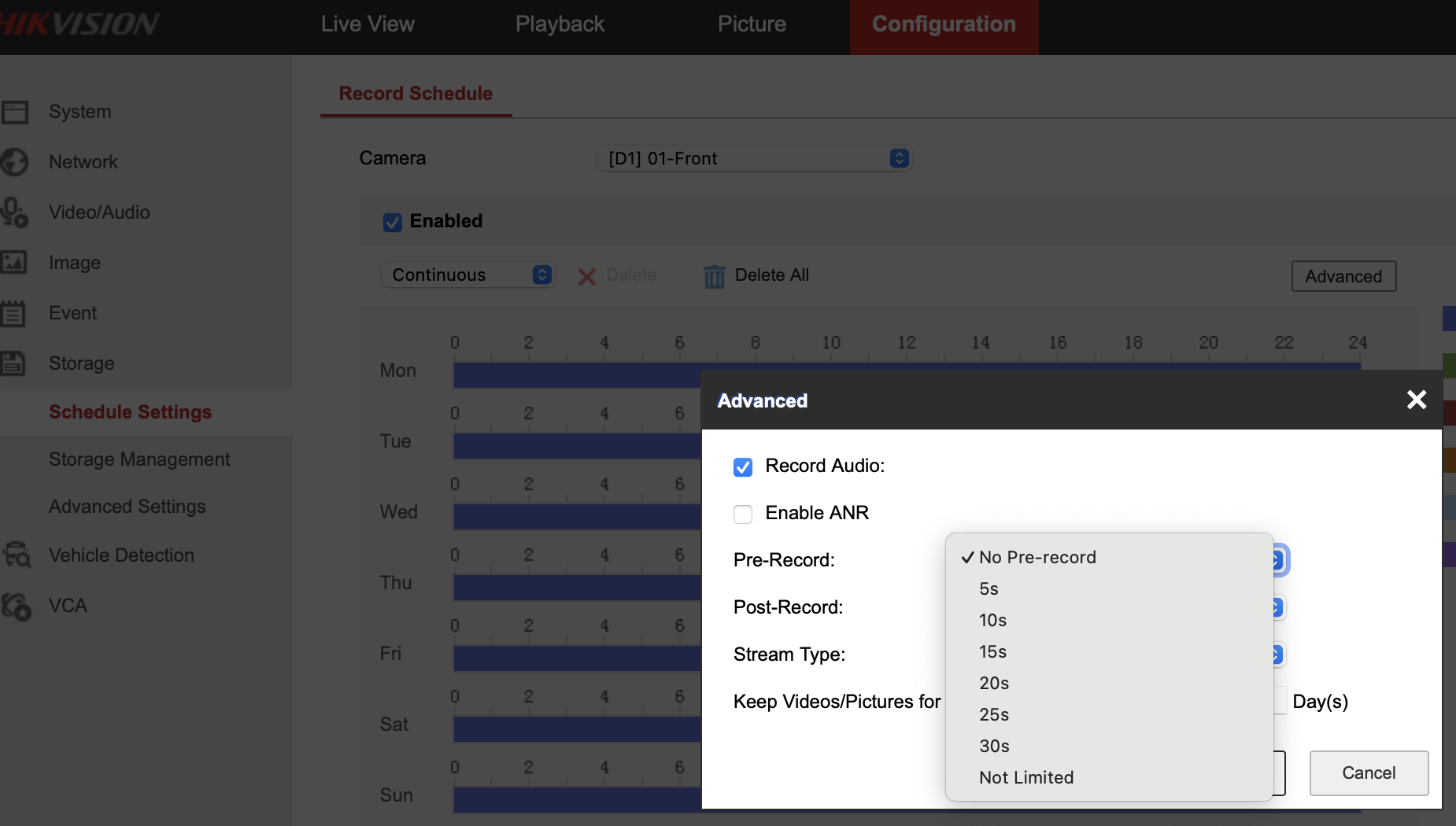Open the Image settings icon
Screen dimensions: 1456x826
(15, 263)
